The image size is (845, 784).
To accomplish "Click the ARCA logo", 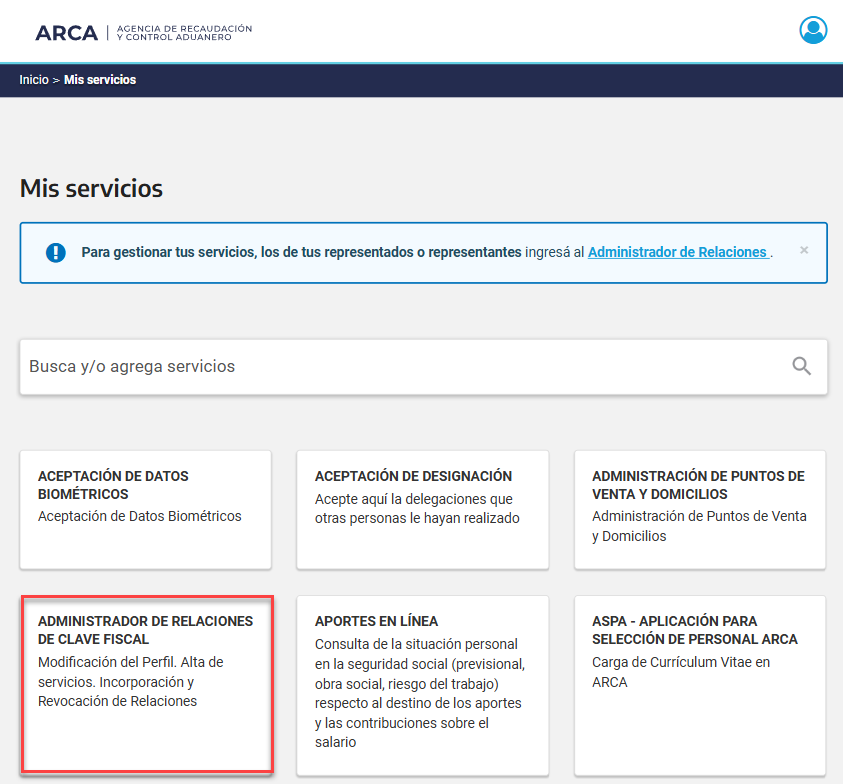I will pyautogui.click(x=66, y=33).
